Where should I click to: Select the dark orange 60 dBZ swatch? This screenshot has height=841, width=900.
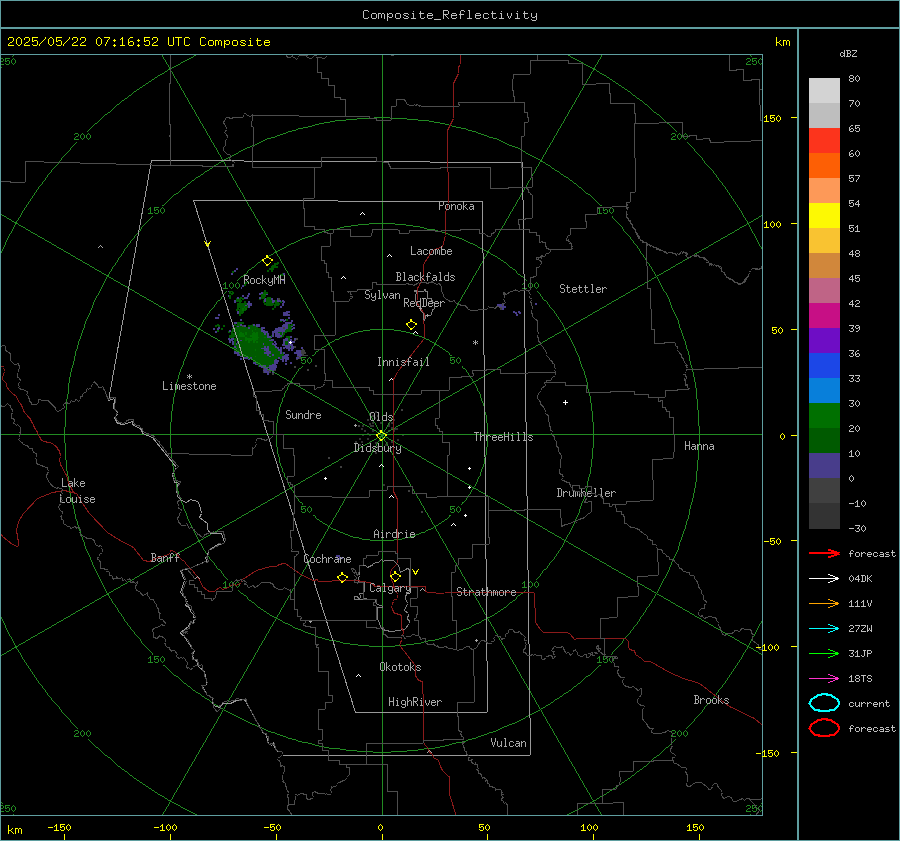click(x=824, y=165)
